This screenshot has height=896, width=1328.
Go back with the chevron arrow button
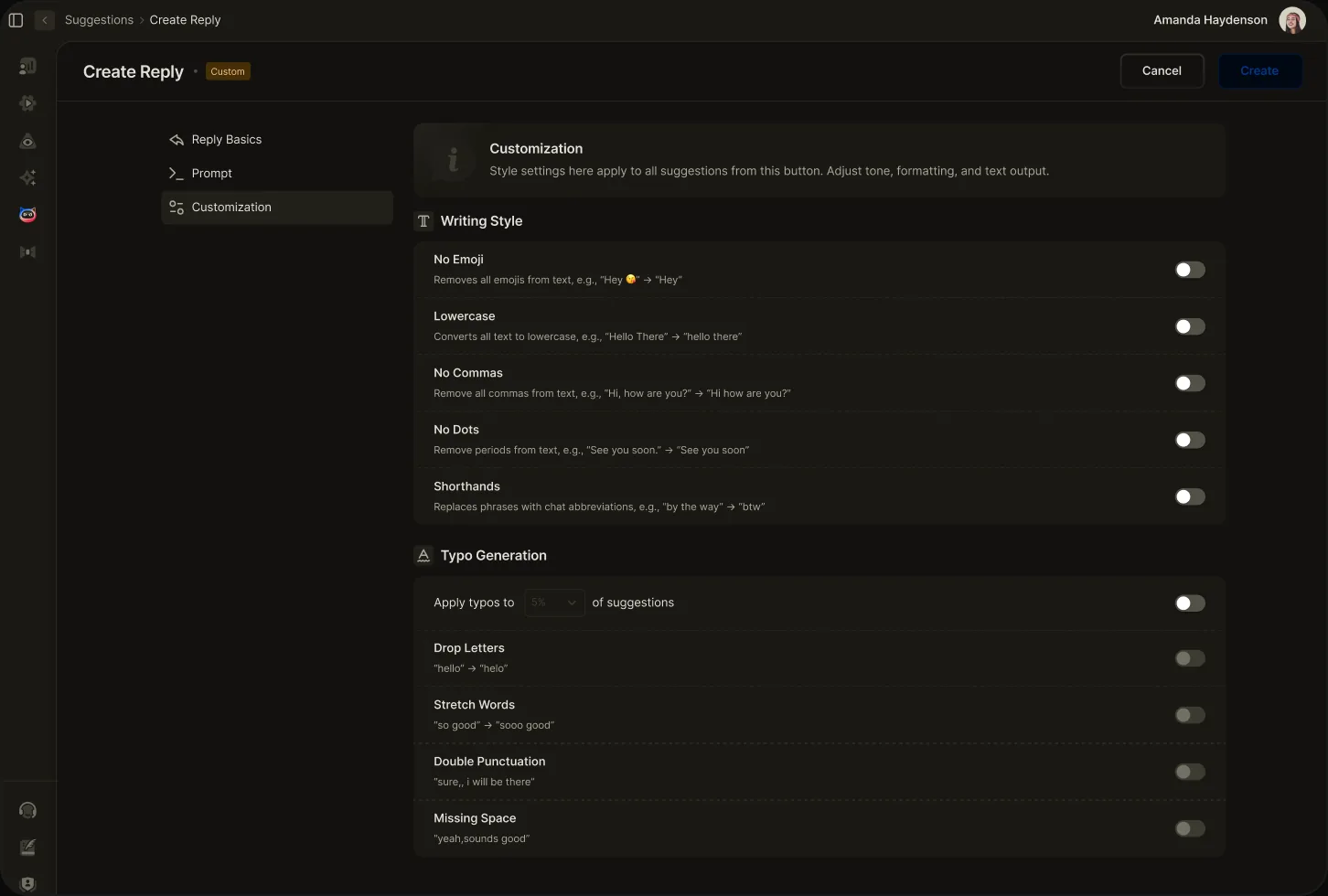point(44,20)
